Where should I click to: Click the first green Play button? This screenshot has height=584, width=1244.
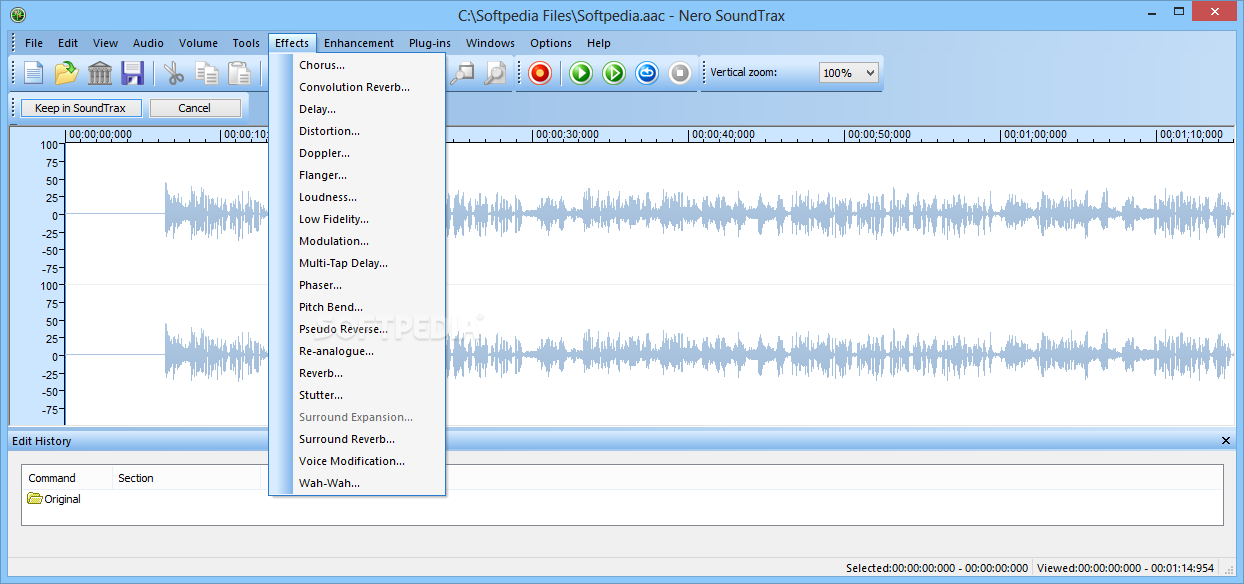(x=581, y=73)
